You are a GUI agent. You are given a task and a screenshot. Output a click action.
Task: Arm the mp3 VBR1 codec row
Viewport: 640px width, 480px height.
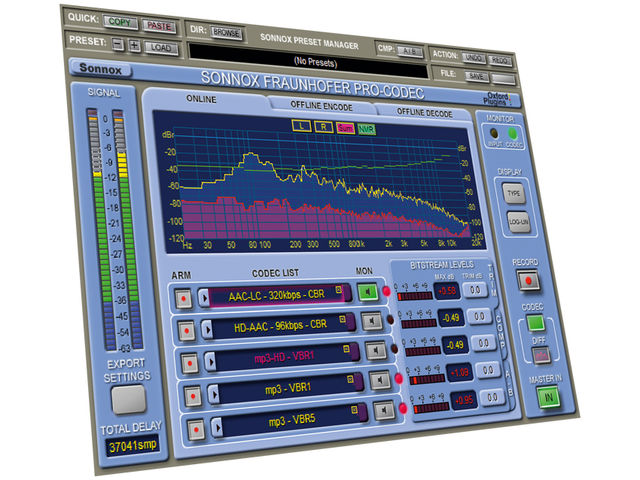coord(193,396)
